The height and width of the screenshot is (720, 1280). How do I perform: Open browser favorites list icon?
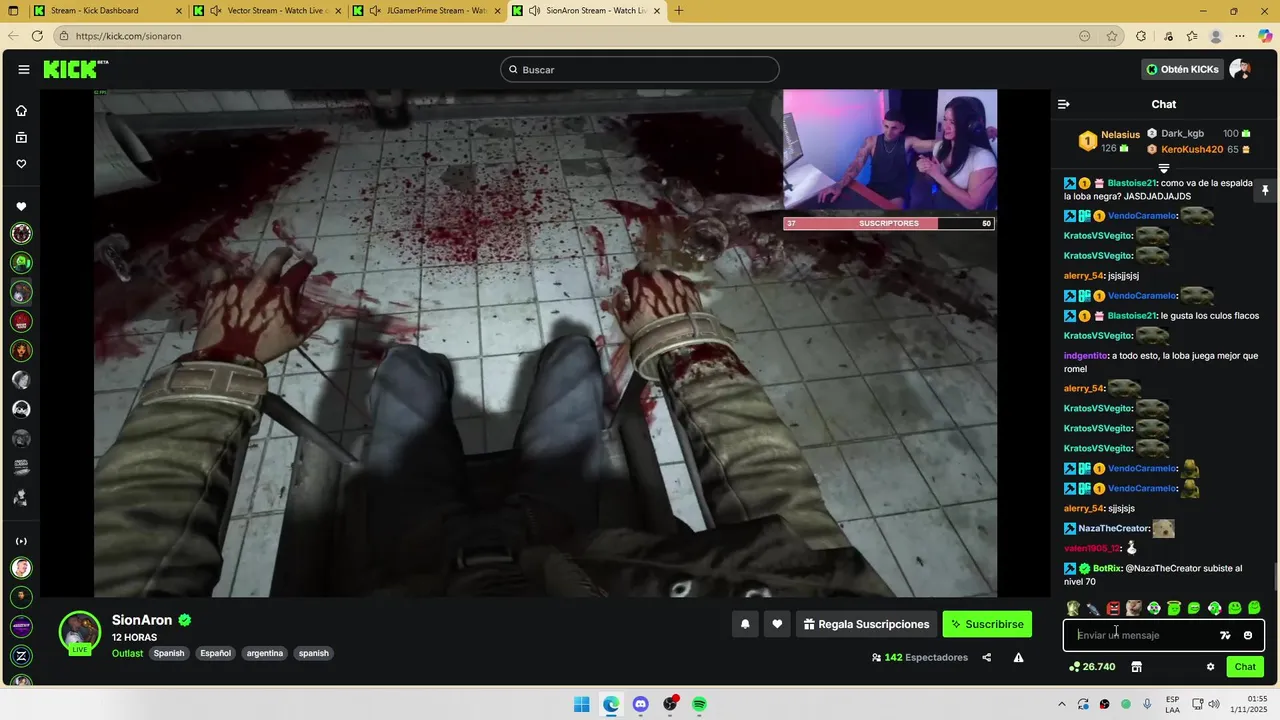click(x=1192, y=36)
